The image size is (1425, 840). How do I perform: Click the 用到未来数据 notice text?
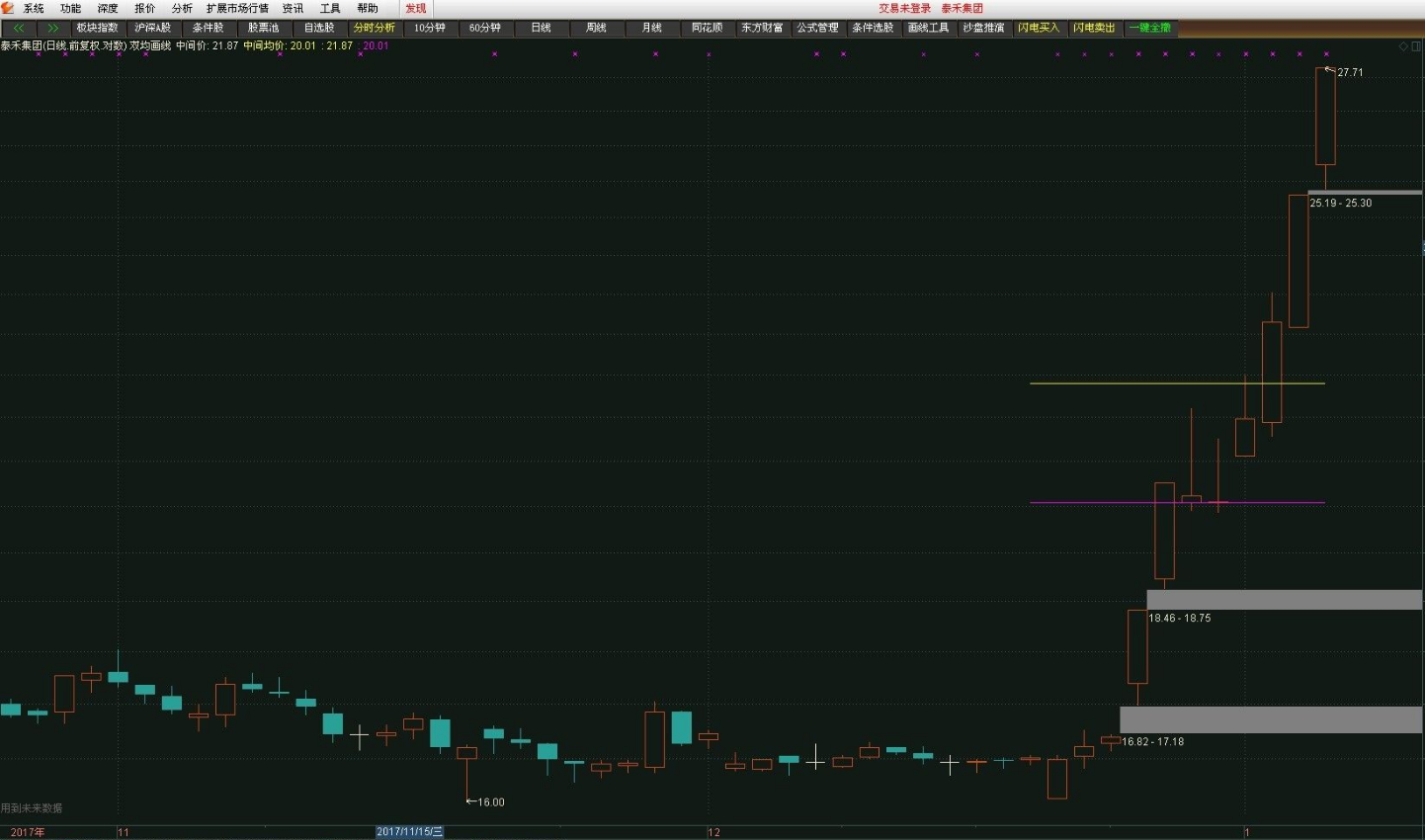(x=32, y=808)
